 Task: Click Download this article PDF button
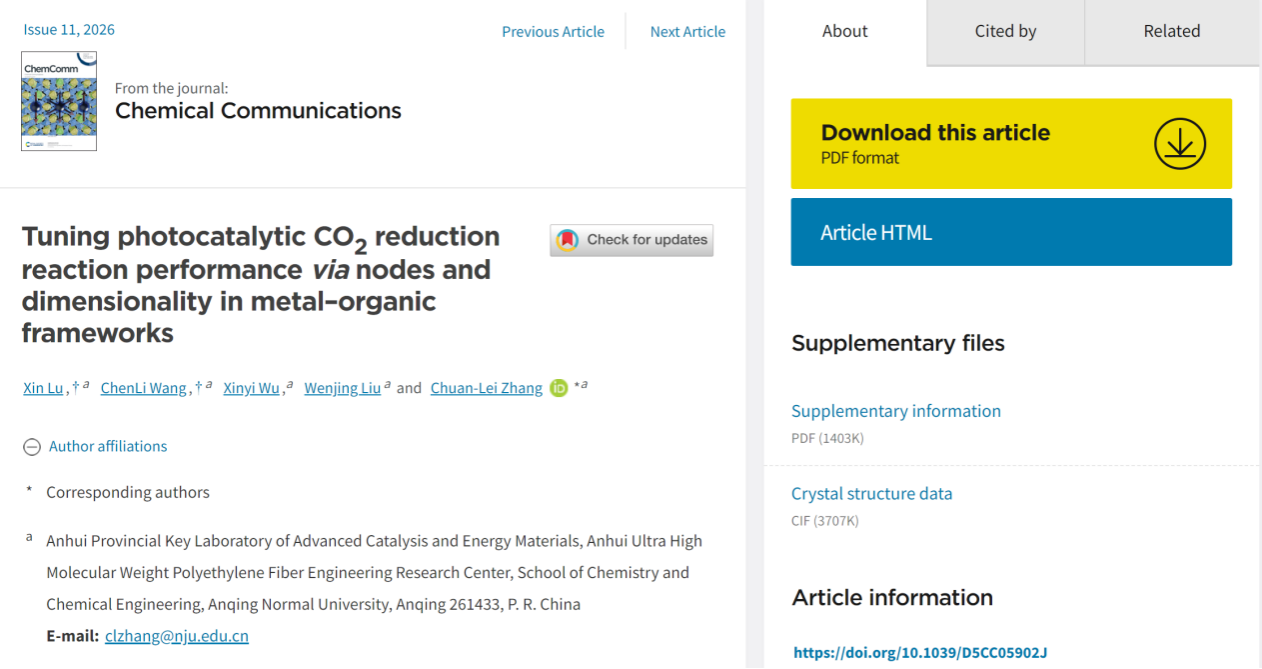point(1011,144)
